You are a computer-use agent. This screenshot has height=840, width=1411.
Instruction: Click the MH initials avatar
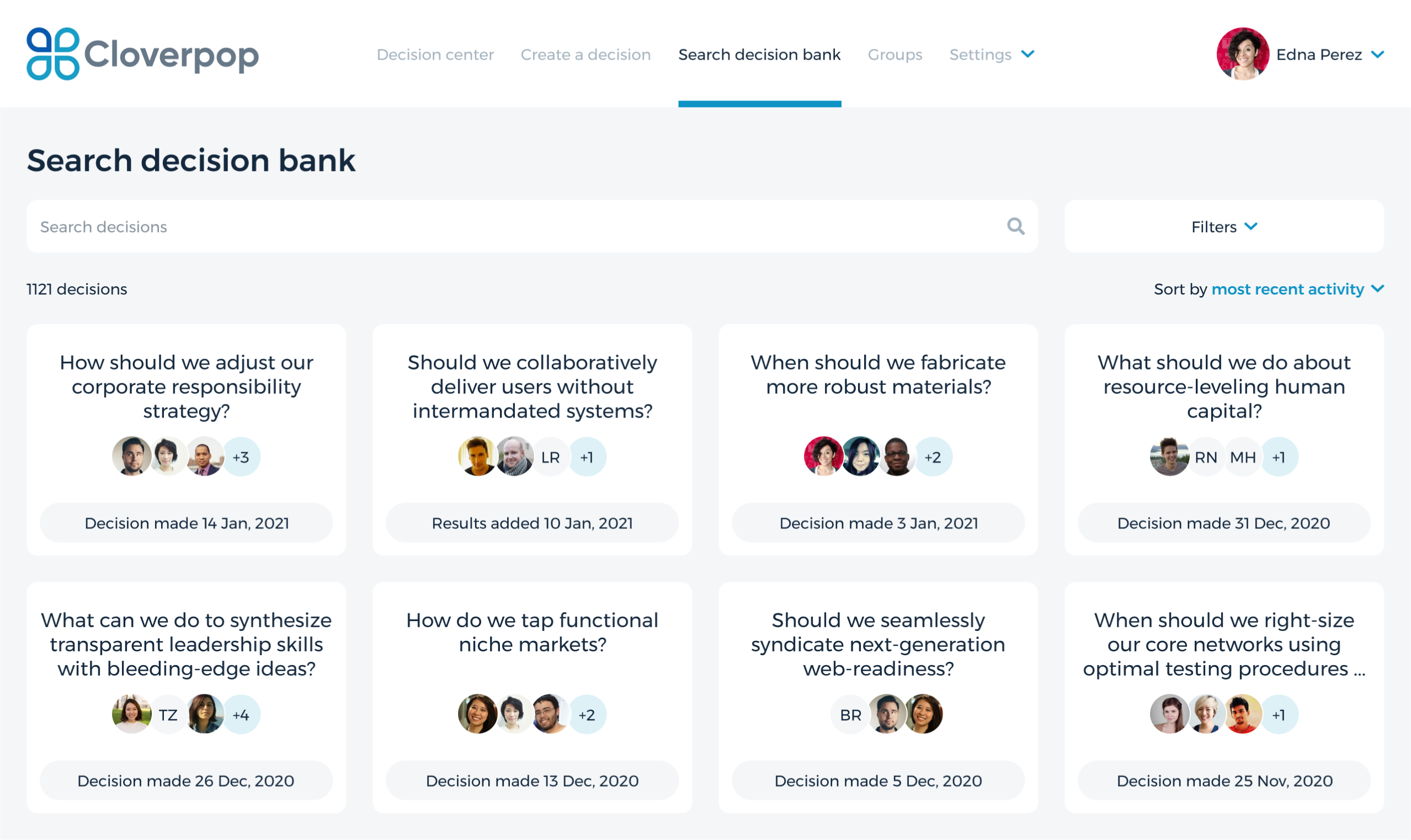click(1242, 457)
